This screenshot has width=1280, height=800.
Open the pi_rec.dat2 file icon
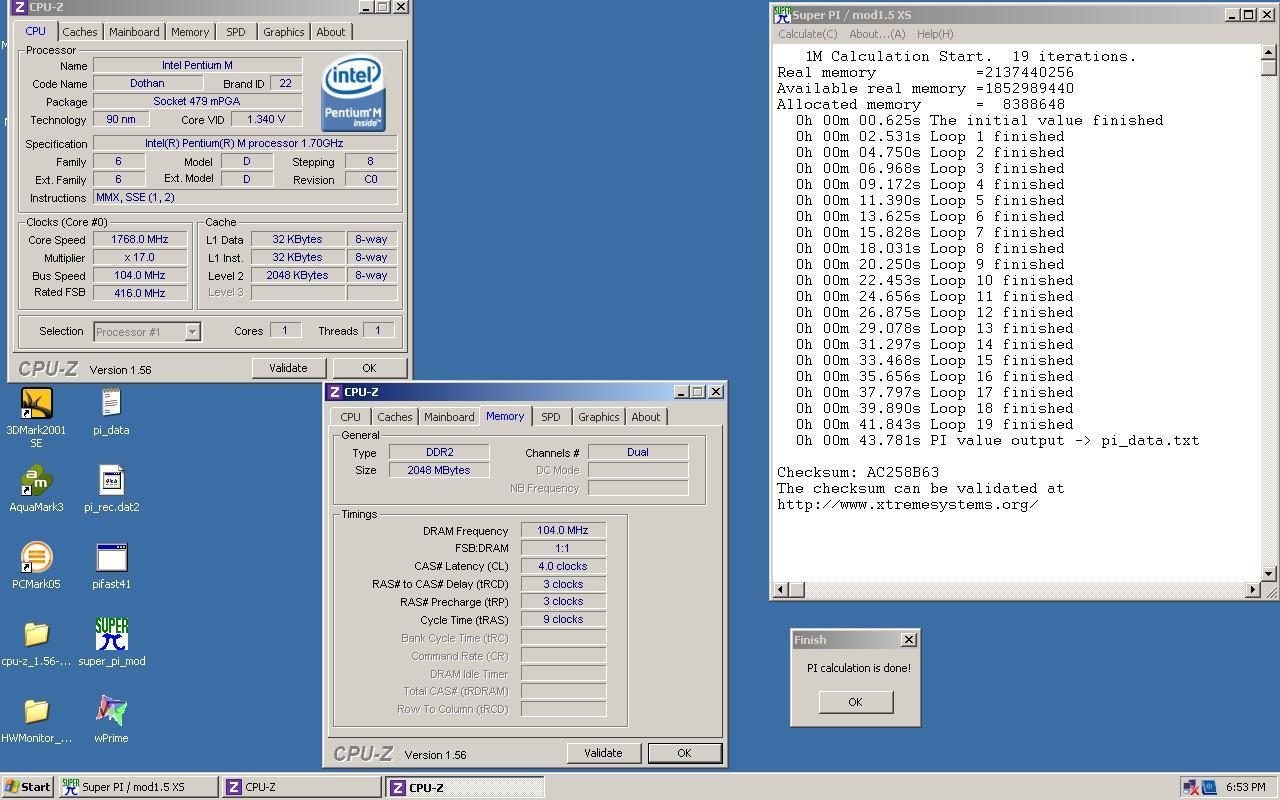(111, 480)
